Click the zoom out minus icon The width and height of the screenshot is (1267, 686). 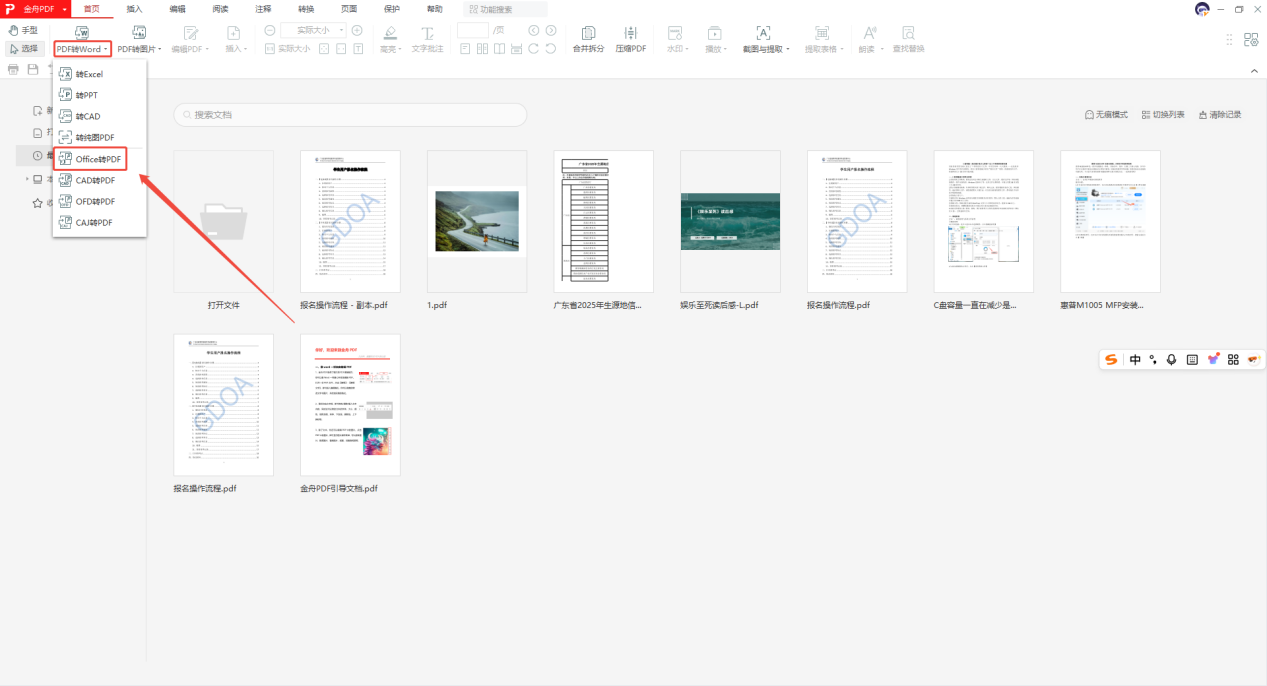tap(270, 31)
